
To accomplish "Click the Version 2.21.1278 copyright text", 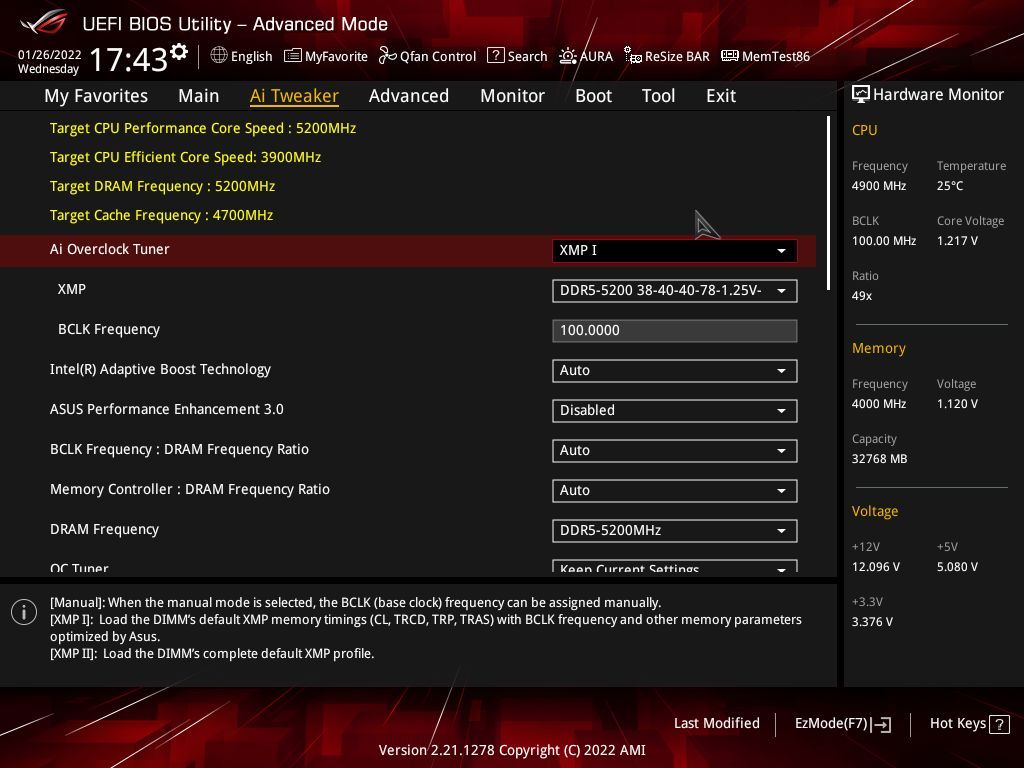I will click(x=512, y=750).
